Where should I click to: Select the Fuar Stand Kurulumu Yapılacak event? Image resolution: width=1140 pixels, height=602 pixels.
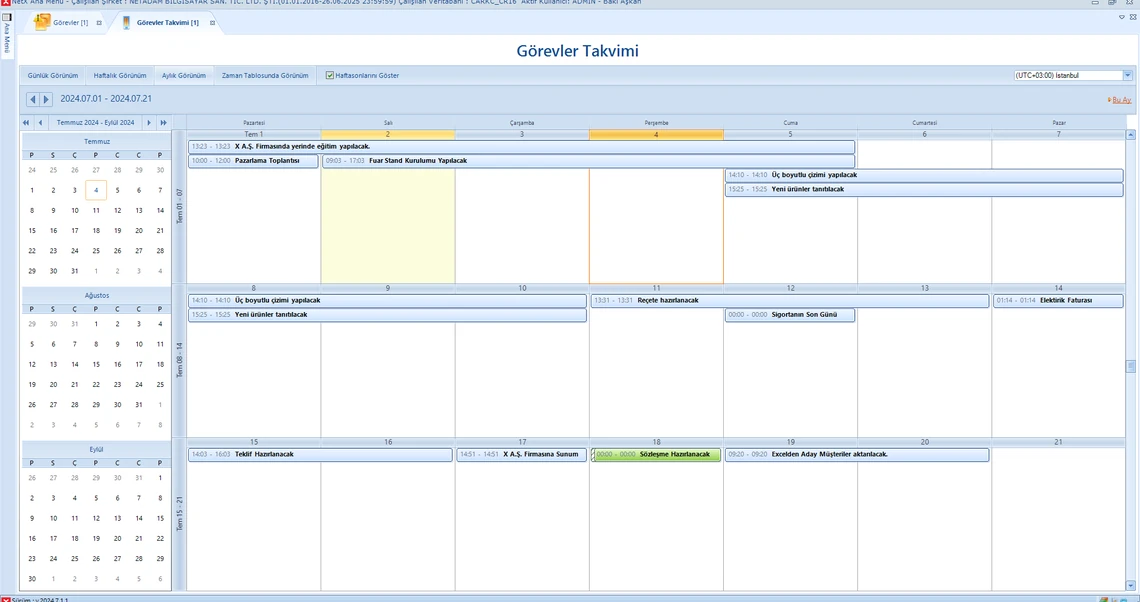(x=588, y=160)
